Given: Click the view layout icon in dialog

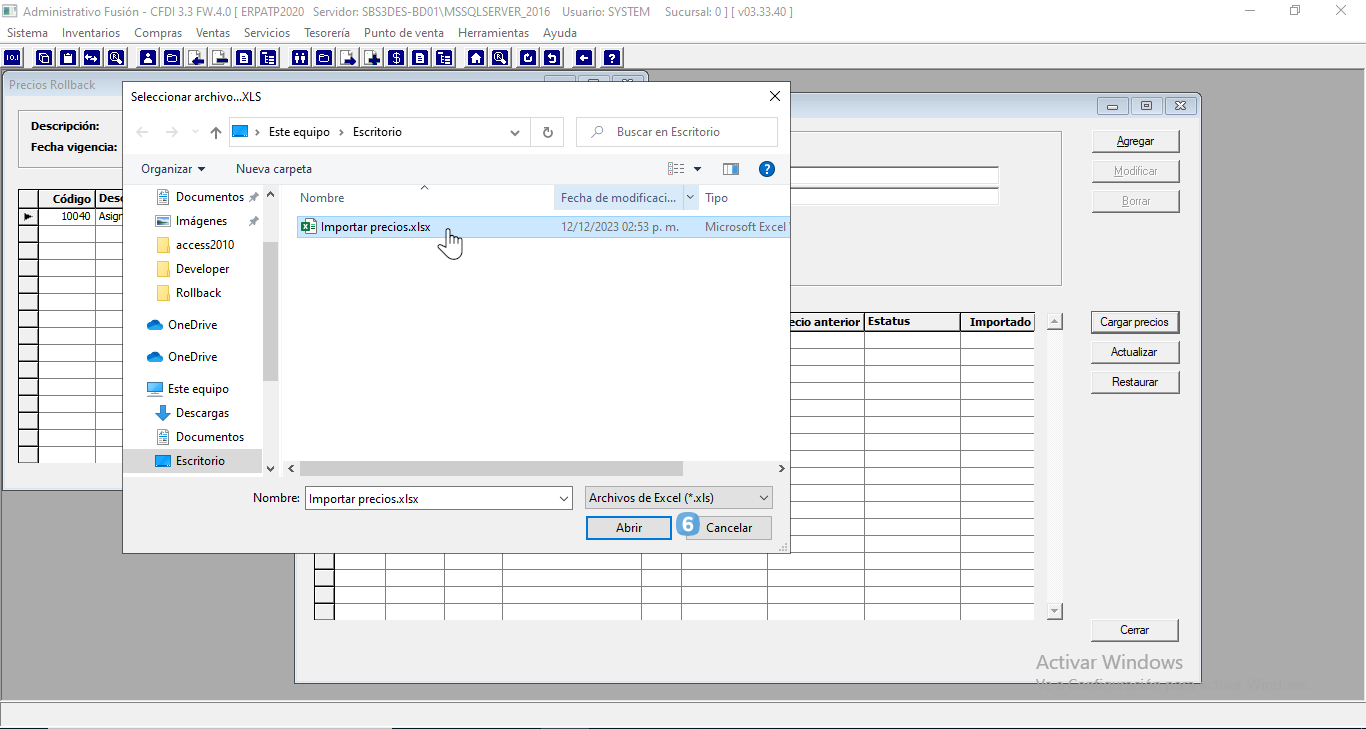Looking at the screenshot, I should [676, 169].
